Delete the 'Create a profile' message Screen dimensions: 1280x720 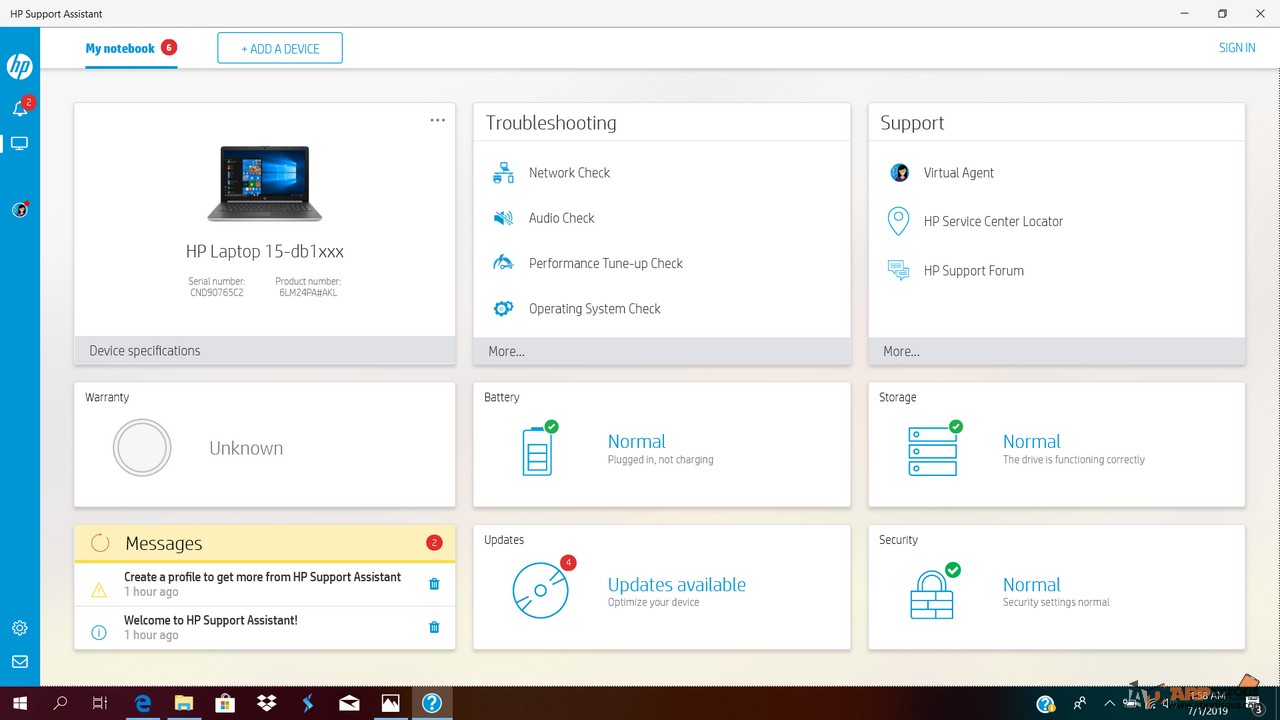[x=434, y=584]
